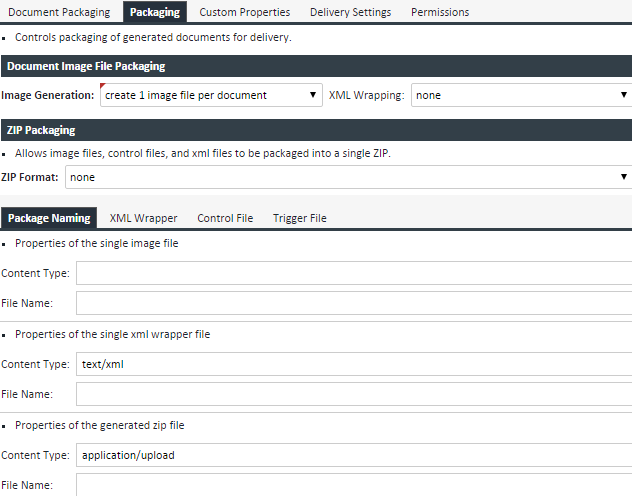Focus the single image file File Name field
Screen dimensions: 632x496
pyautogui.click(x=354, y=303)
